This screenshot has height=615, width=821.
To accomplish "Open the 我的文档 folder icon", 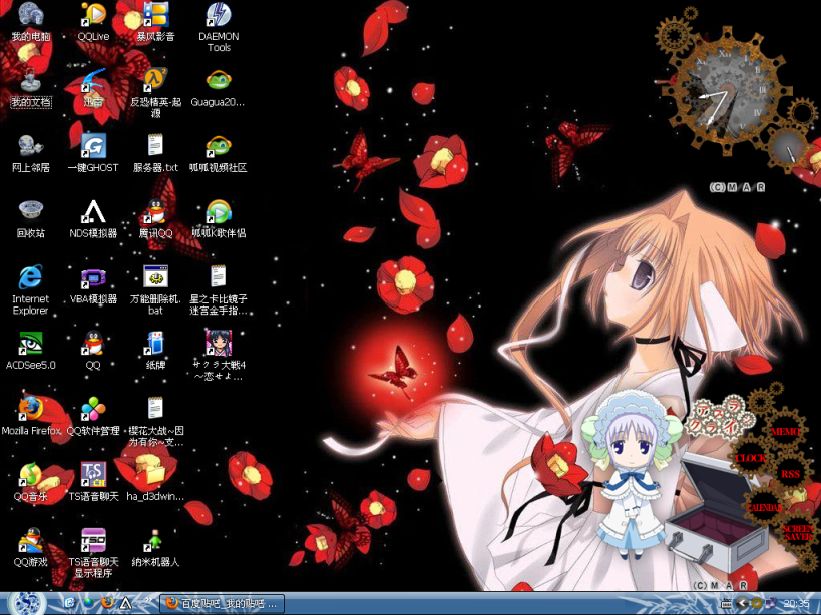I will pos(30,88).
